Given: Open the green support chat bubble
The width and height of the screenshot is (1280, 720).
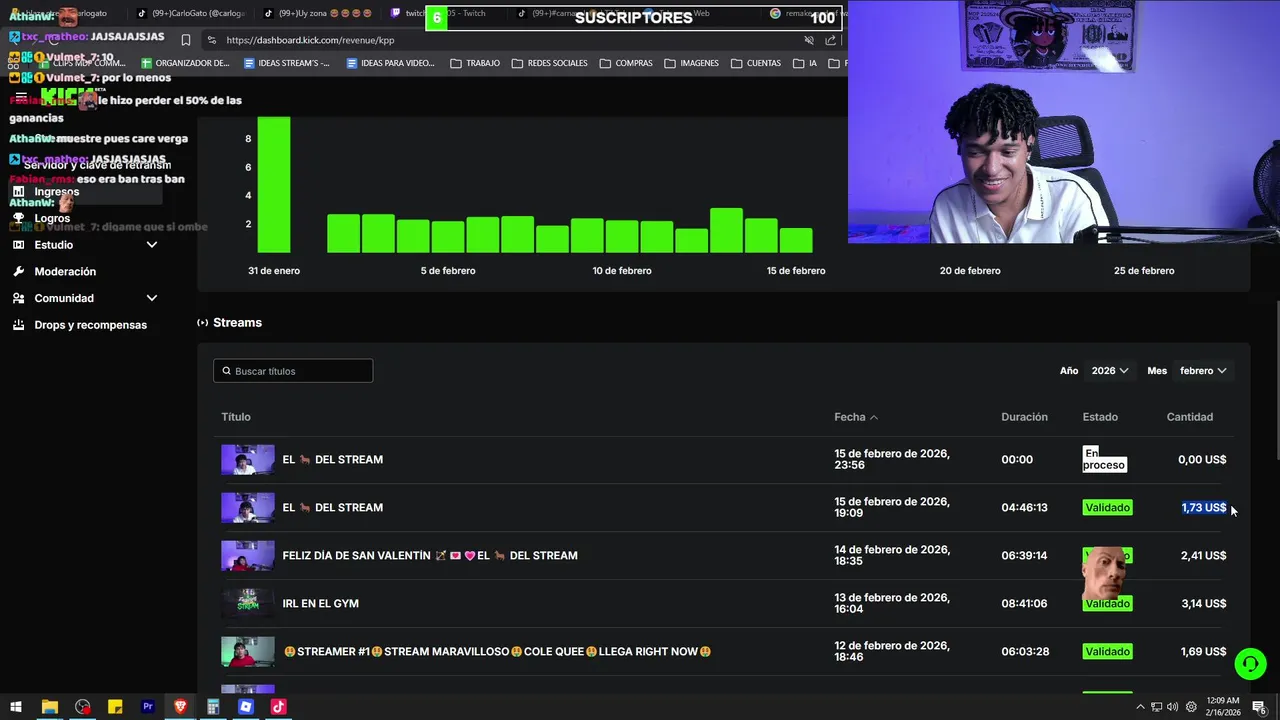Looking at the screenshot, I should (x=1250, y=663).
